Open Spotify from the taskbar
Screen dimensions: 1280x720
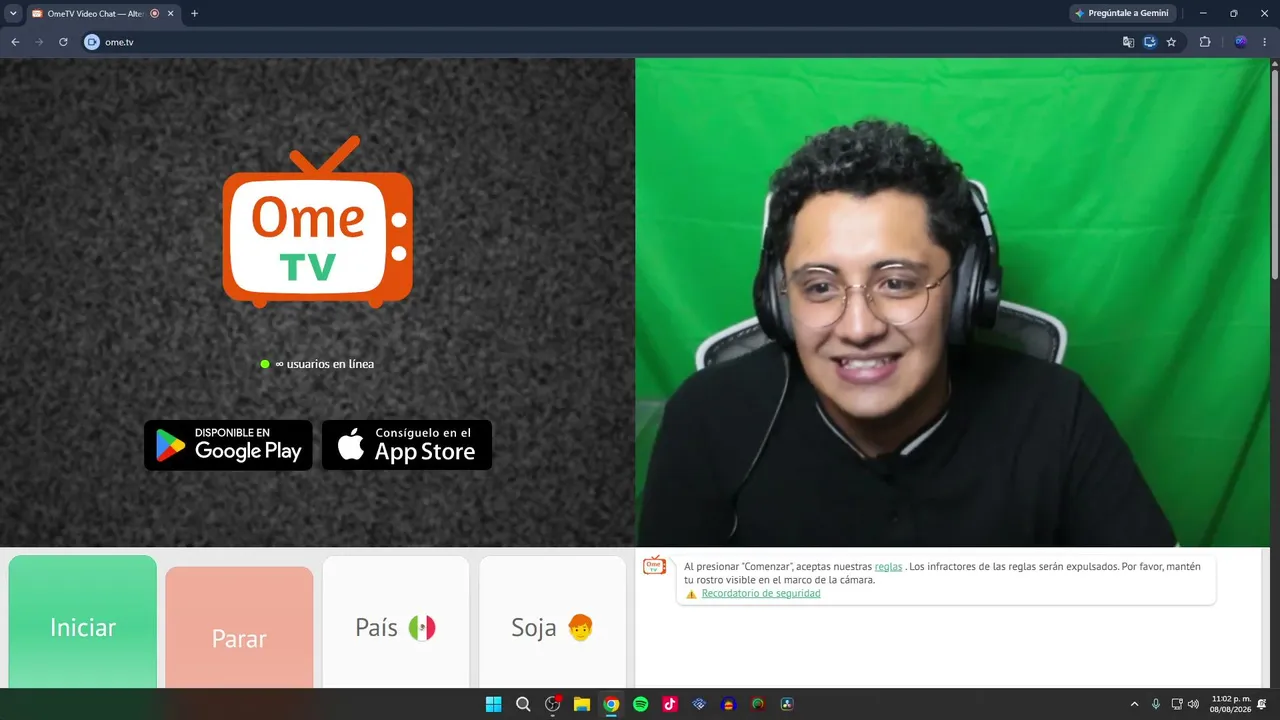641,704
